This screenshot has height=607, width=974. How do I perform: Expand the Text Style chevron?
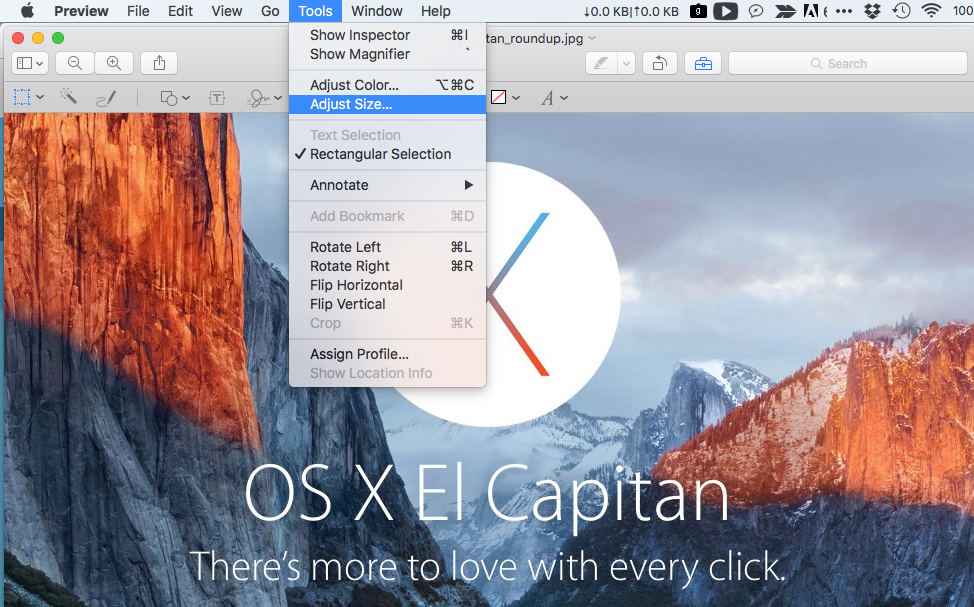point(564,98)
